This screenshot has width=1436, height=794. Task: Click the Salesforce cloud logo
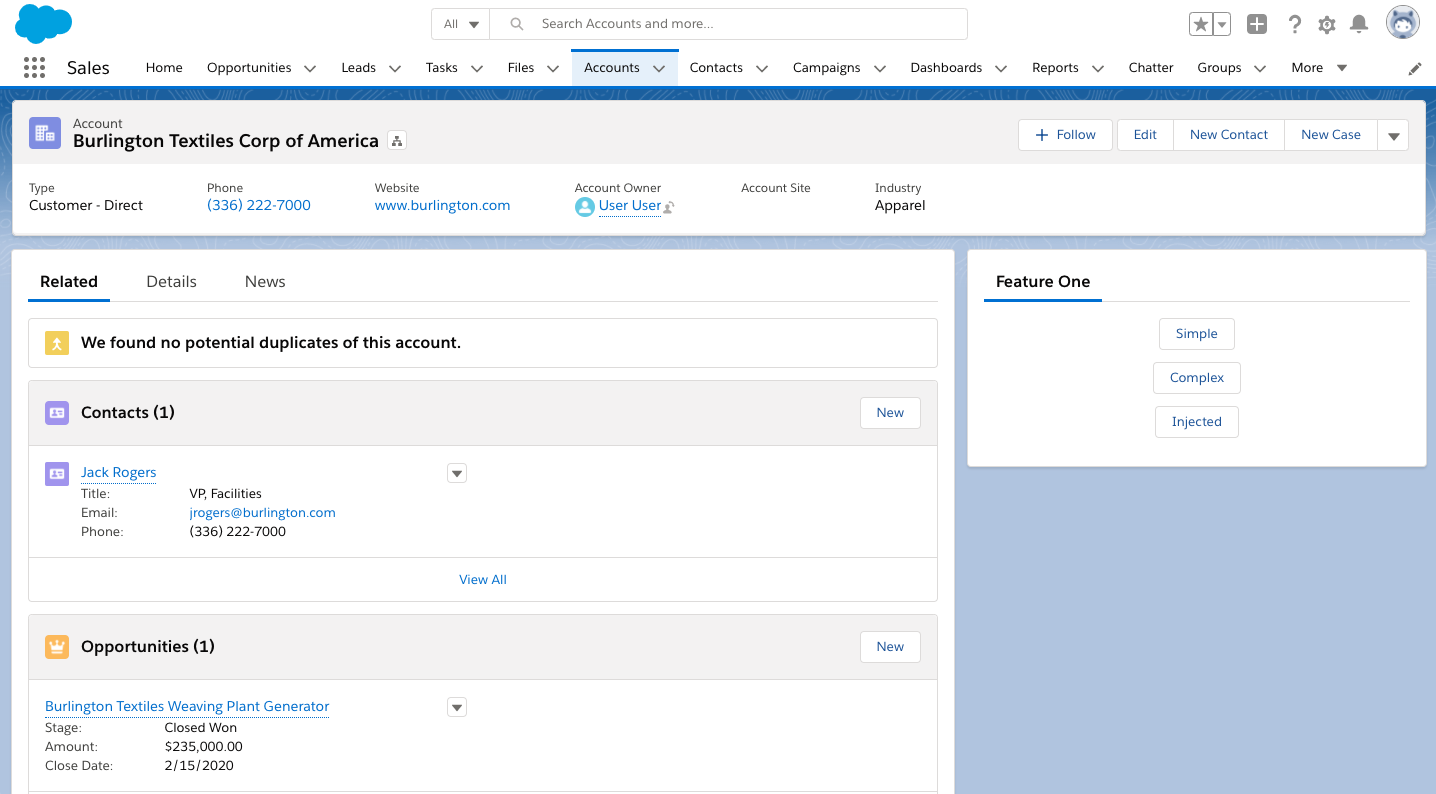tap(44, 23)
